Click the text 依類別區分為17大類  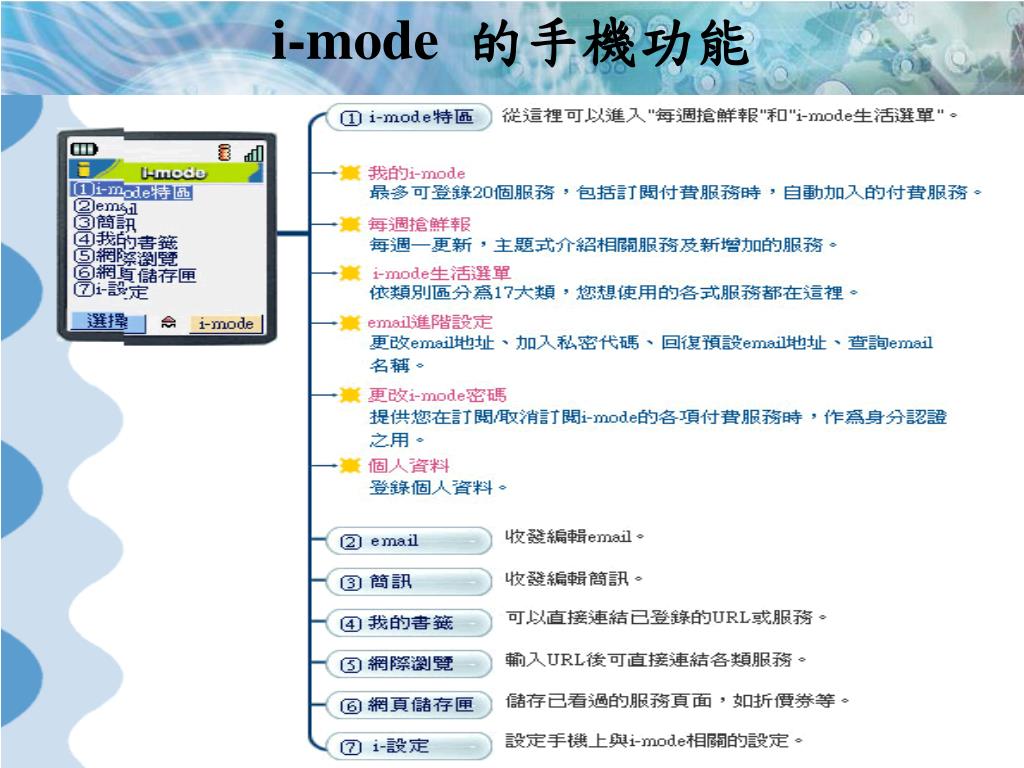click(462, 293)
